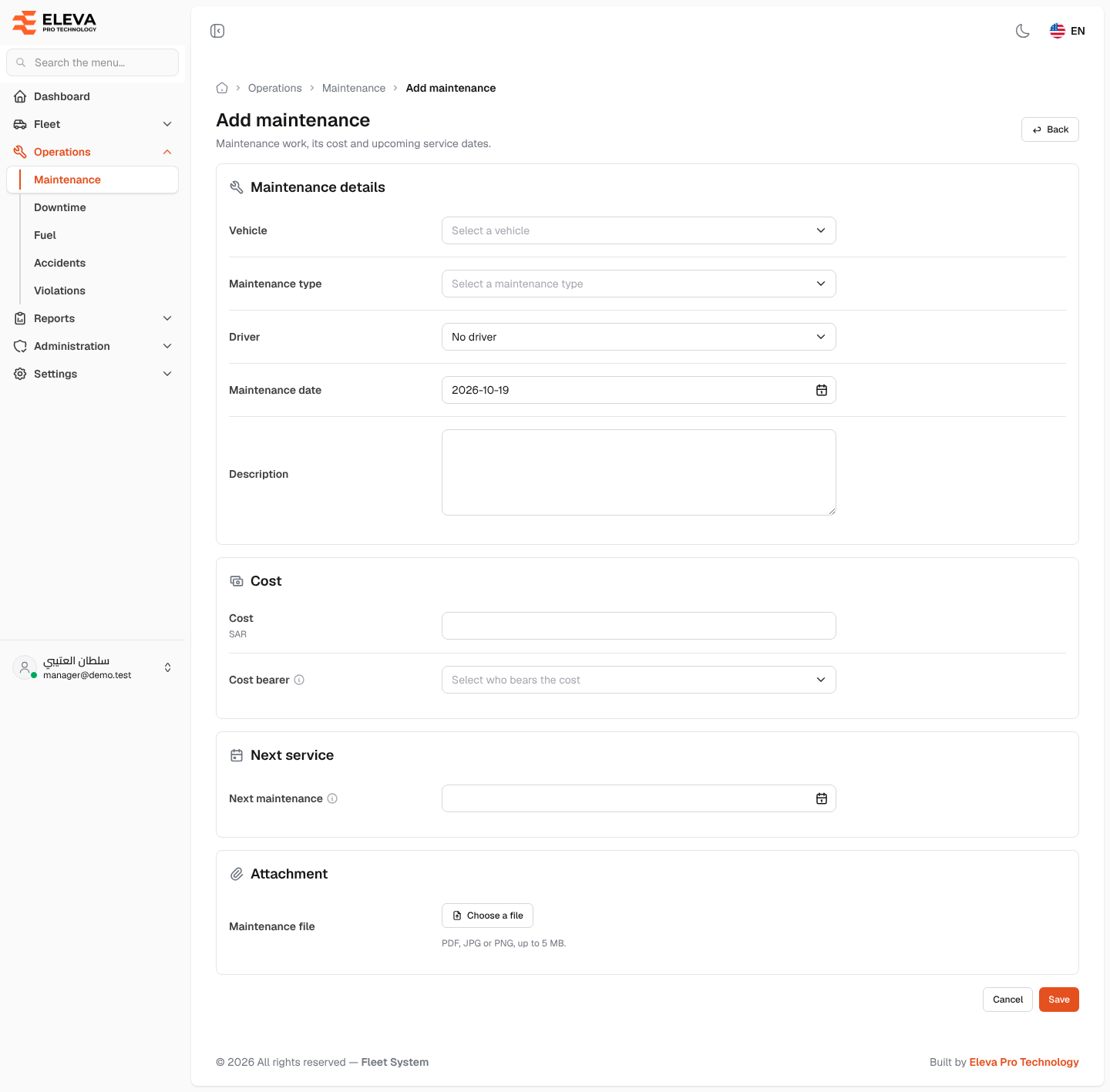This screenshot has width=1110, height=1092.
Task: Expand the Reports menu
Action: tap(92, 318)
